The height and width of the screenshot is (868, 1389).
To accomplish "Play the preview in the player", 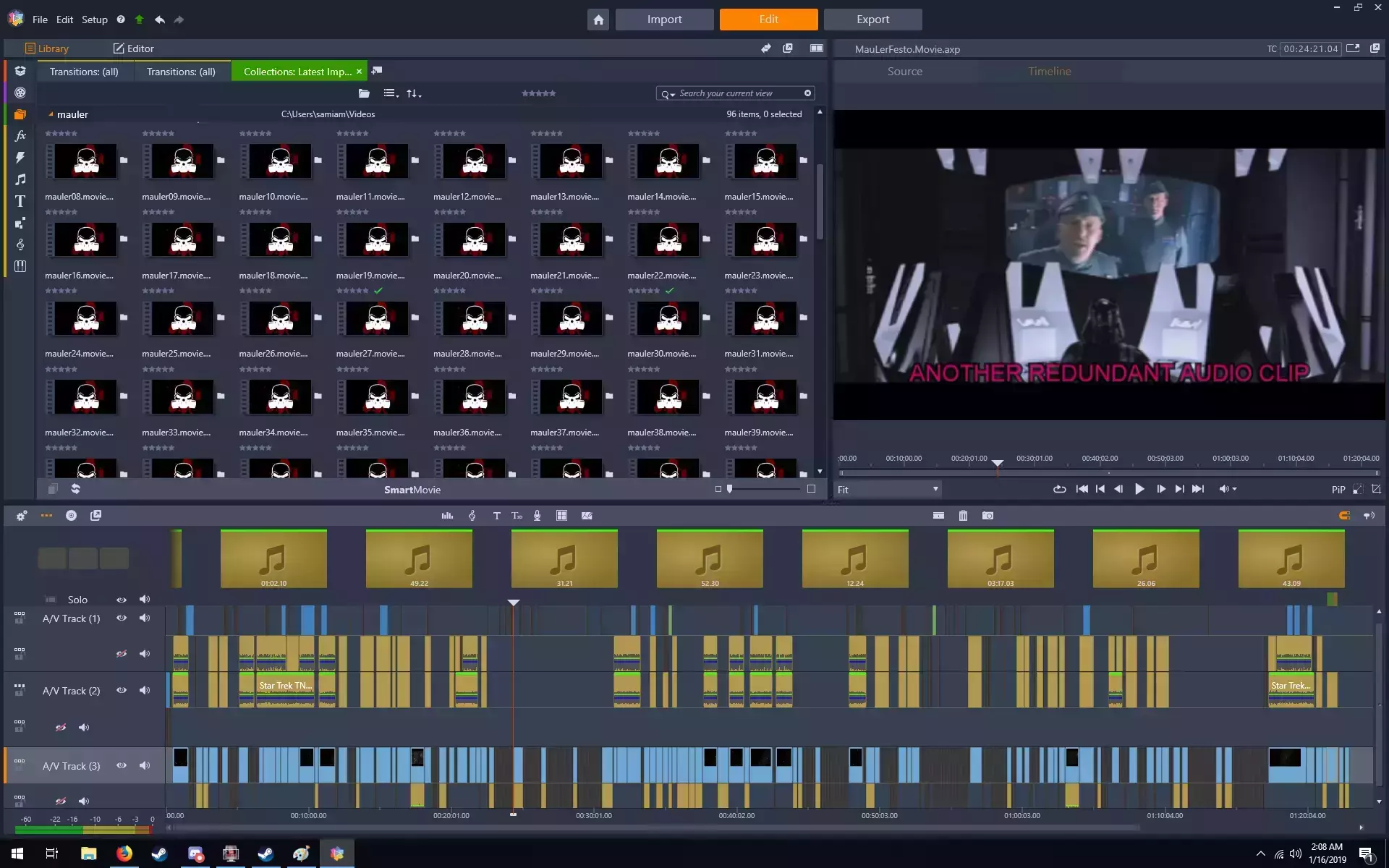I will tap(1139, 489).
